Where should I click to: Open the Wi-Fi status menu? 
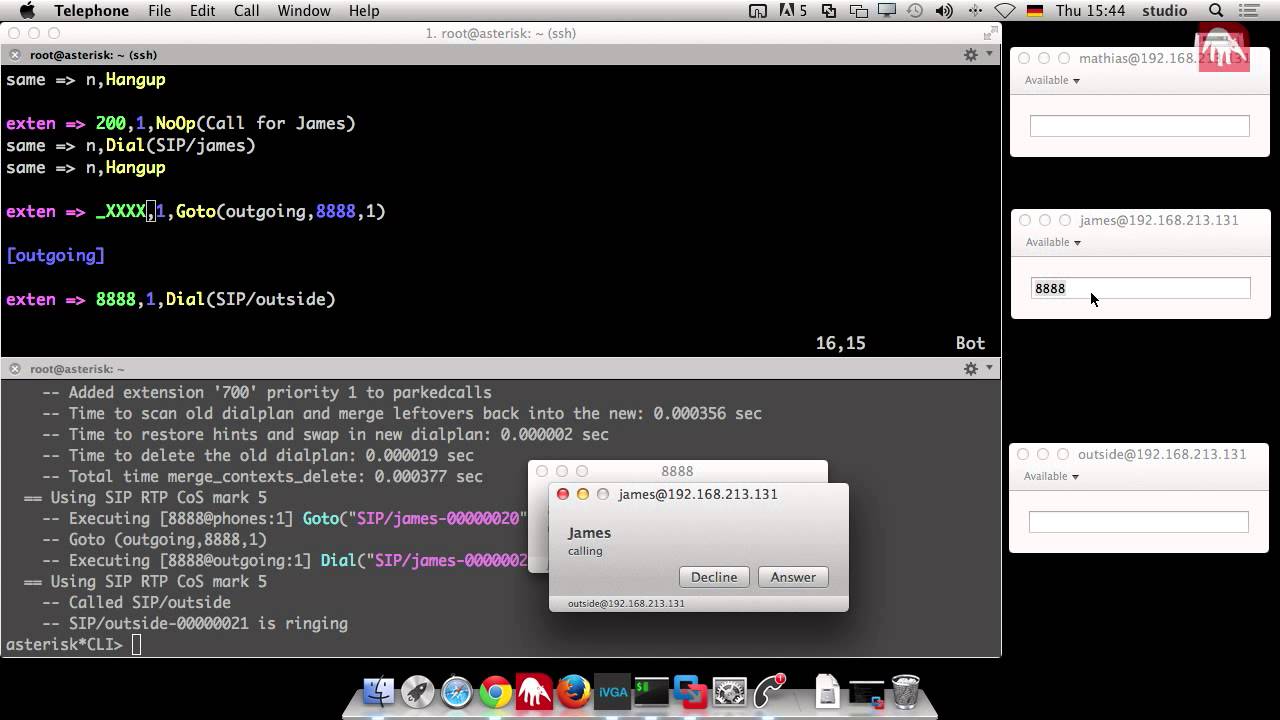1005,11
